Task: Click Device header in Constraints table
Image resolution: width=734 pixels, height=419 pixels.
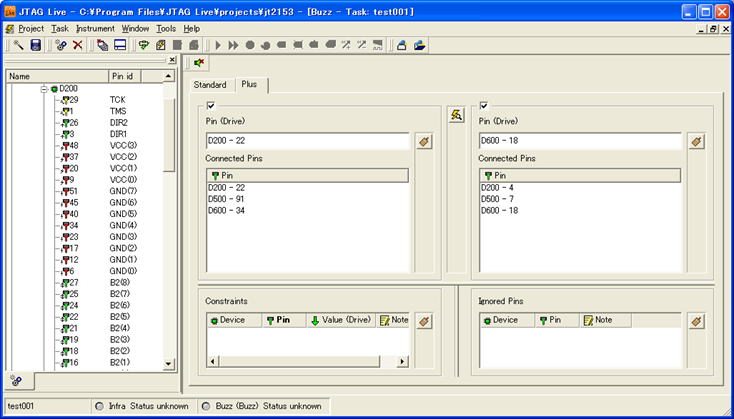Action: coord(234,320)
